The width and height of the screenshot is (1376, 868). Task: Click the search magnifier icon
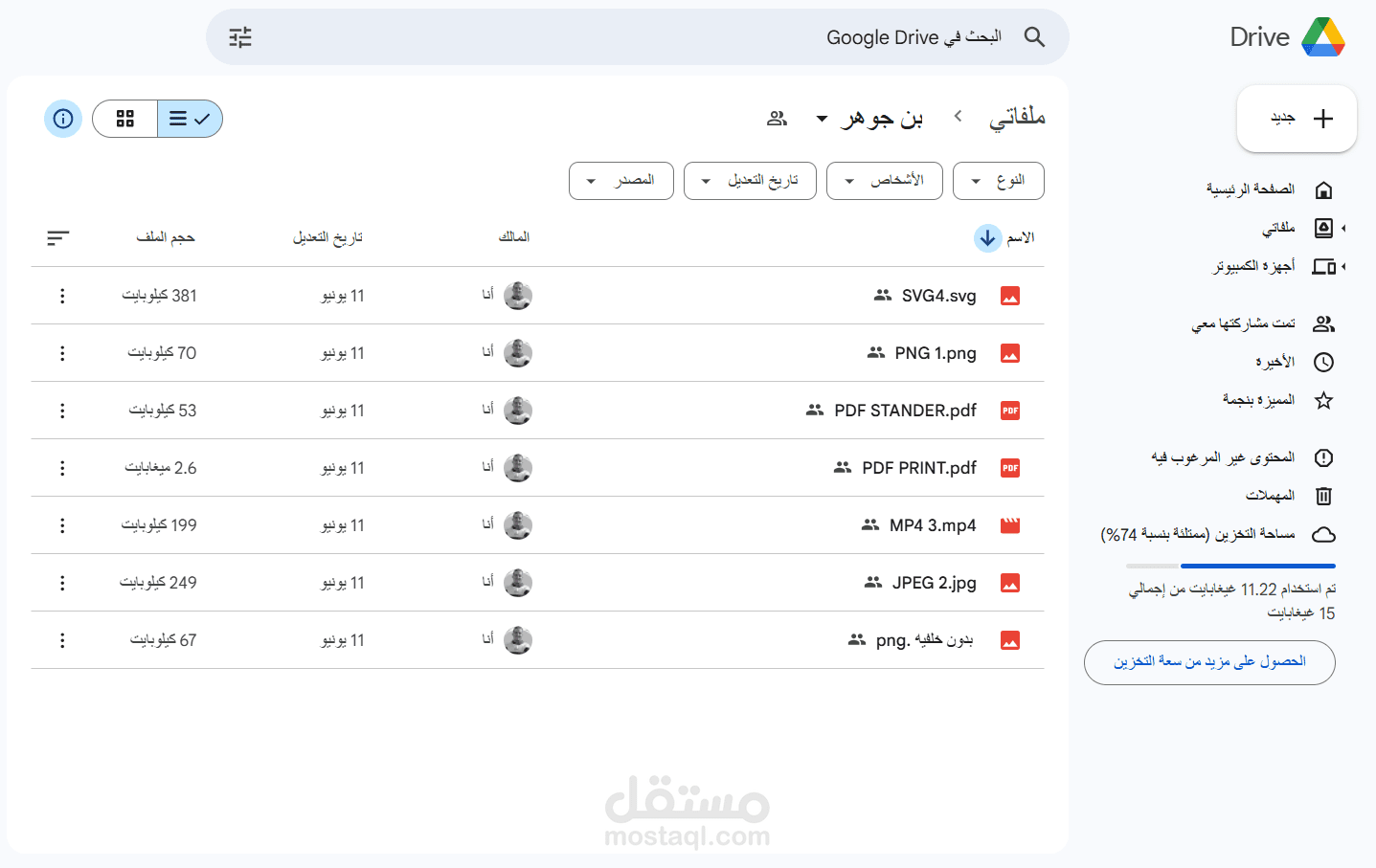(x=1034, y=37)
